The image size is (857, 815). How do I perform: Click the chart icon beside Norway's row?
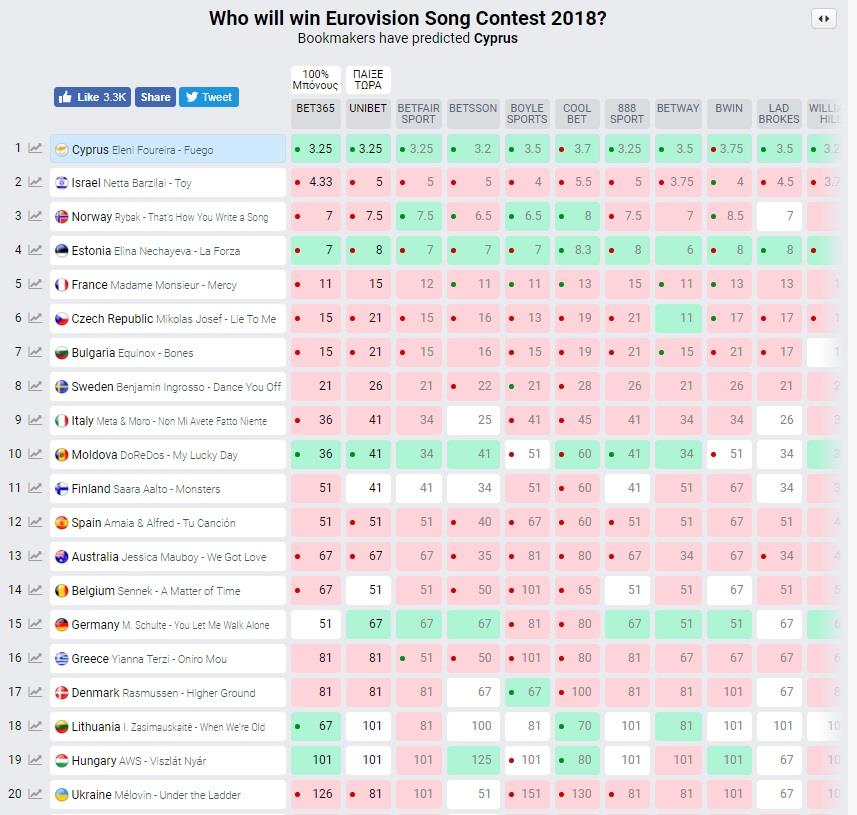[x=35, y=216]
